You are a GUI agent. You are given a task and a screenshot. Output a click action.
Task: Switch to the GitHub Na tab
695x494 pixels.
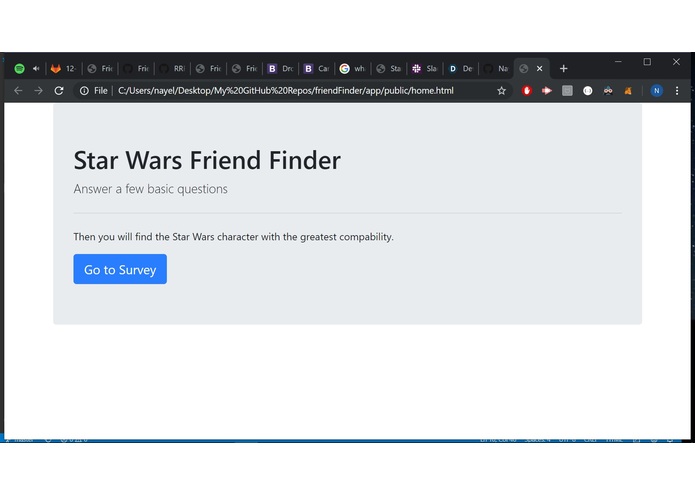tap(497, 69)
